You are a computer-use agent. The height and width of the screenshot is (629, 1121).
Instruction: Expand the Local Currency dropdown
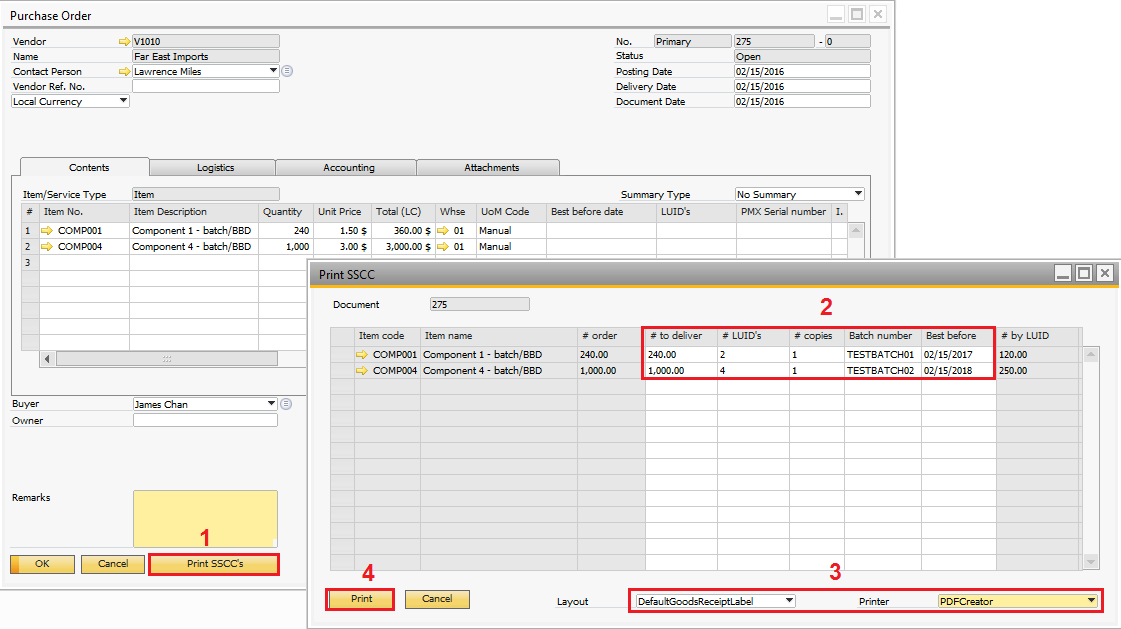tap(123, 101)
